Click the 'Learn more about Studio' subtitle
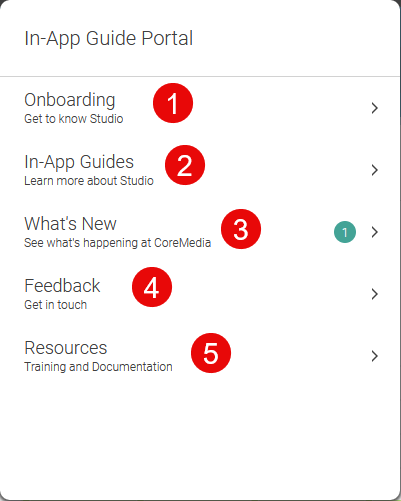The height and width of the screenshot is (501, 401). tap(89, 181)
